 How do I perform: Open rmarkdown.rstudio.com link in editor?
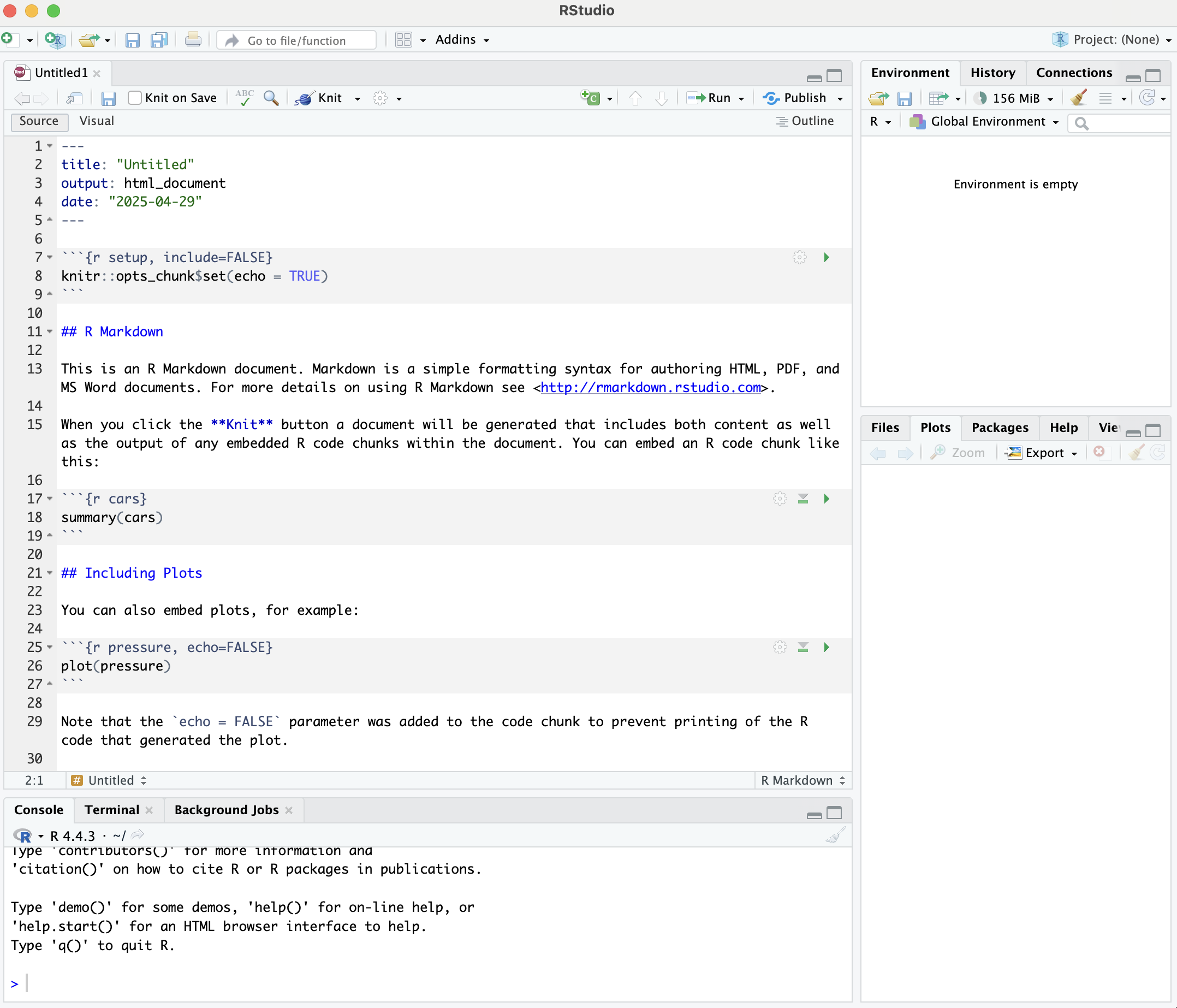click(650, 388)
